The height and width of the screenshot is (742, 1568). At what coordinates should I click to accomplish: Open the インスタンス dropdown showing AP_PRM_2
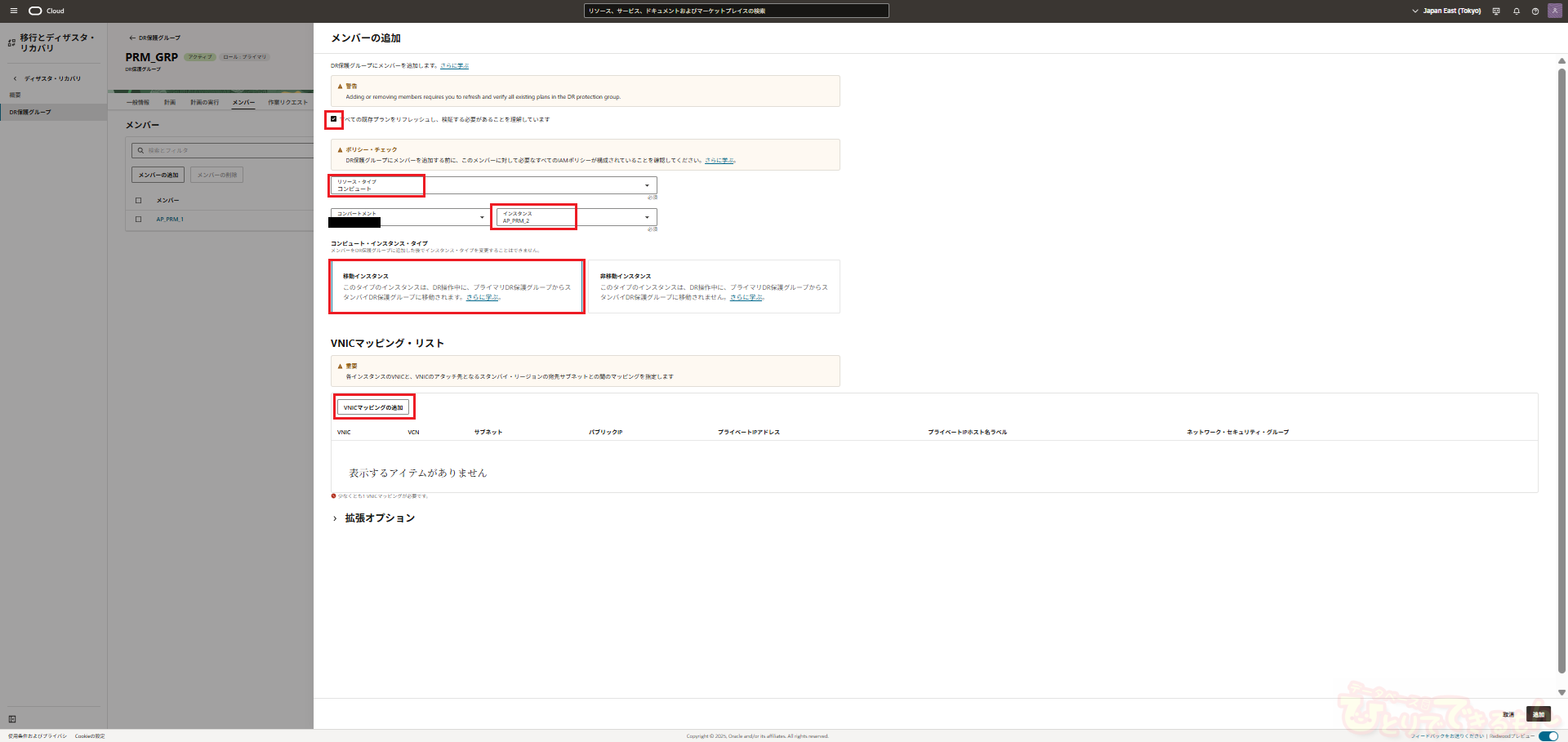click(x=576, y=217)
